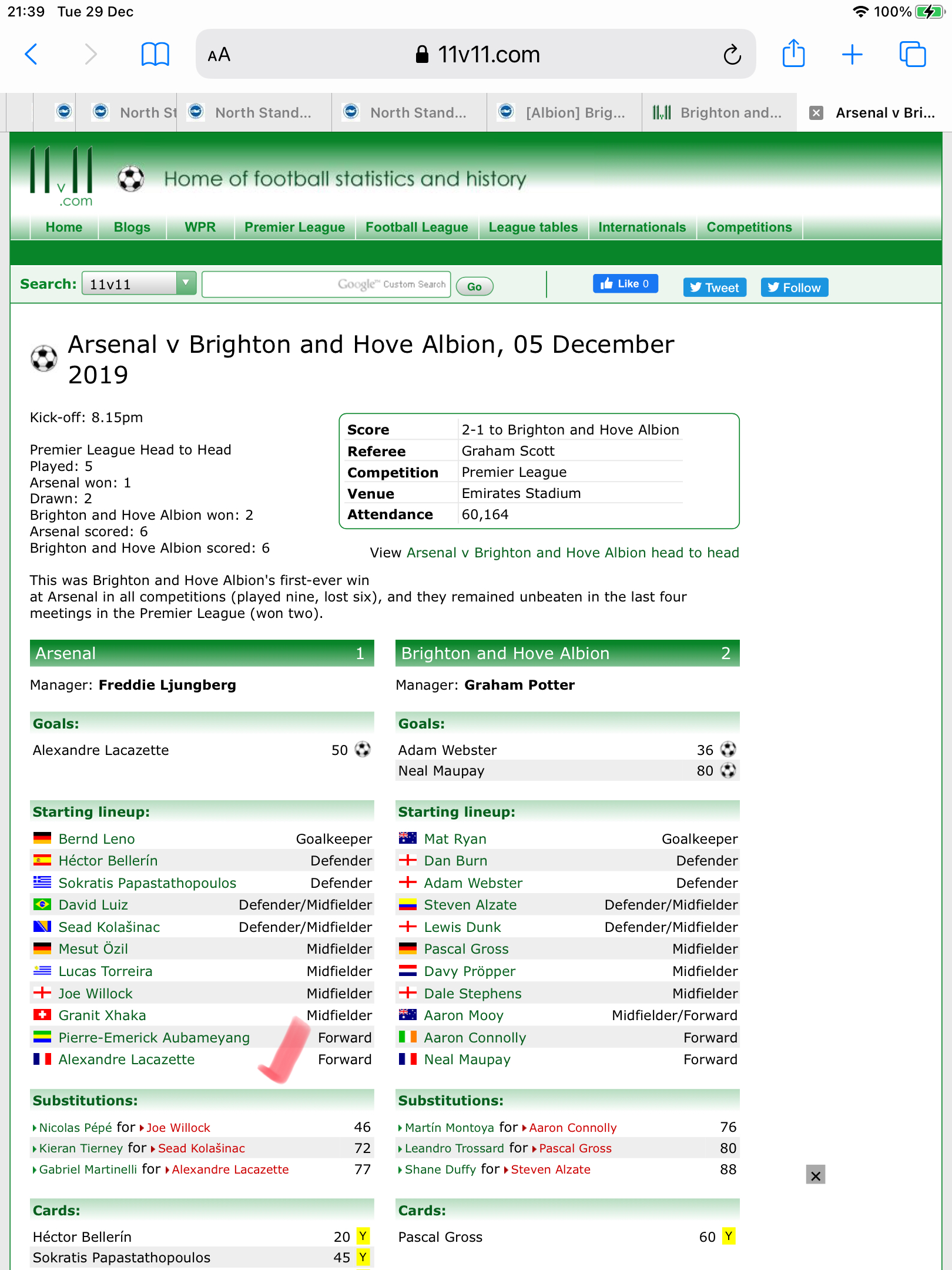Click Ireland flag next to Aaron Connolly
Image resolution: width=952 pixels, height=1270 pixels.
click(x=407, y=1037)
